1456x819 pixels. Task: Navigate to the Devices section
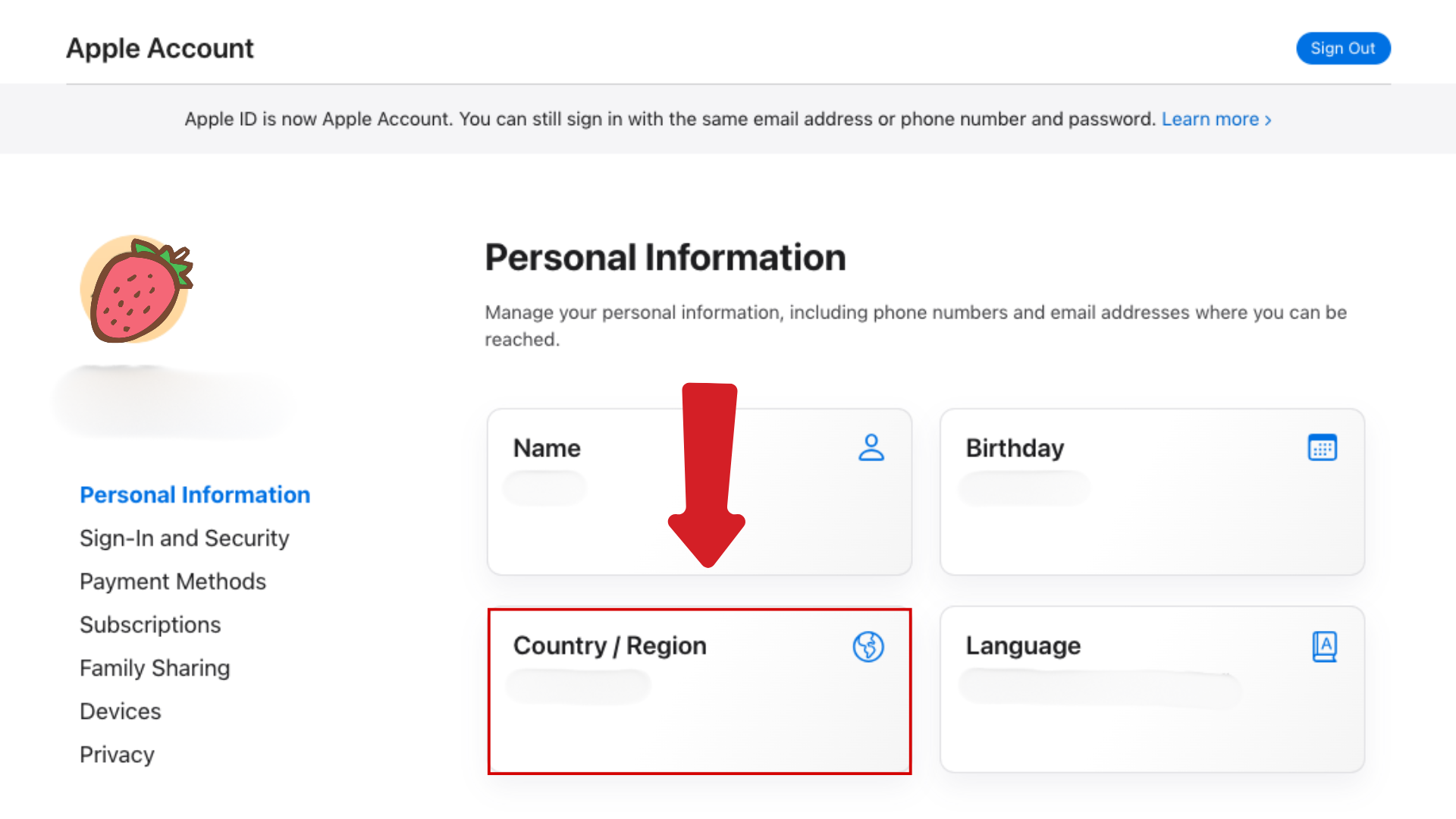(120, 710)
